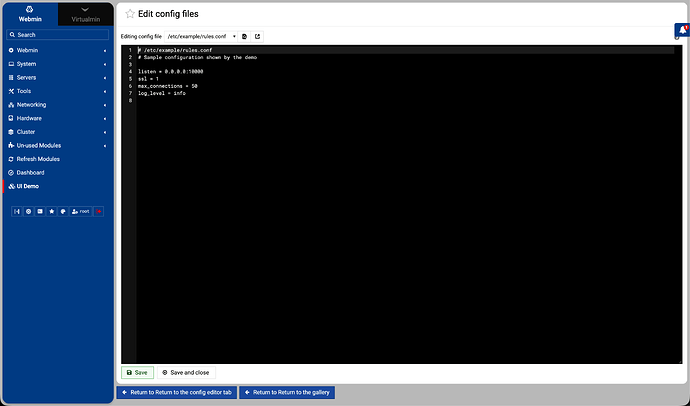Open the config file selection dropdown

(201, 37)
